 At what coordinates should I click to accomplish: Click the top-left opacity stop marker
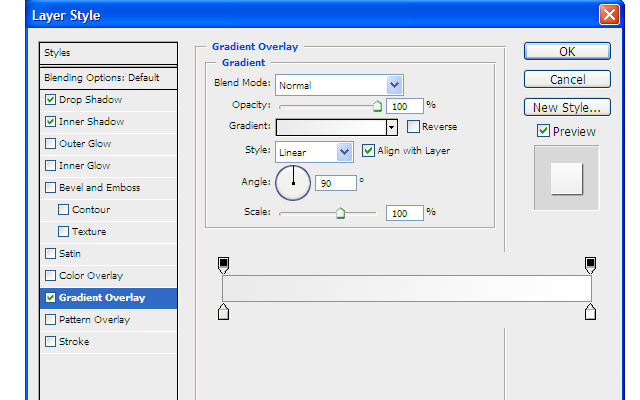[223, 265]
